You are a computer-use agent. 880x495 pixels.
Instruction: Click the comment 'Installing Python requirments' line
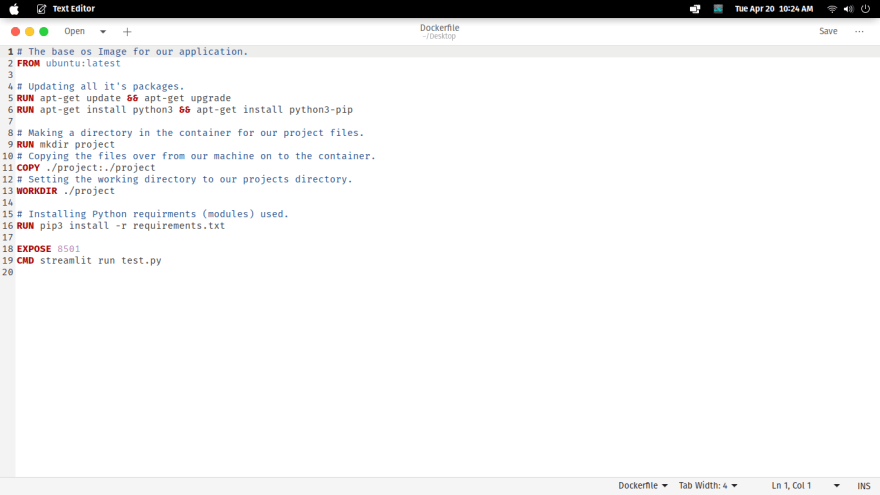click(153, 214)
